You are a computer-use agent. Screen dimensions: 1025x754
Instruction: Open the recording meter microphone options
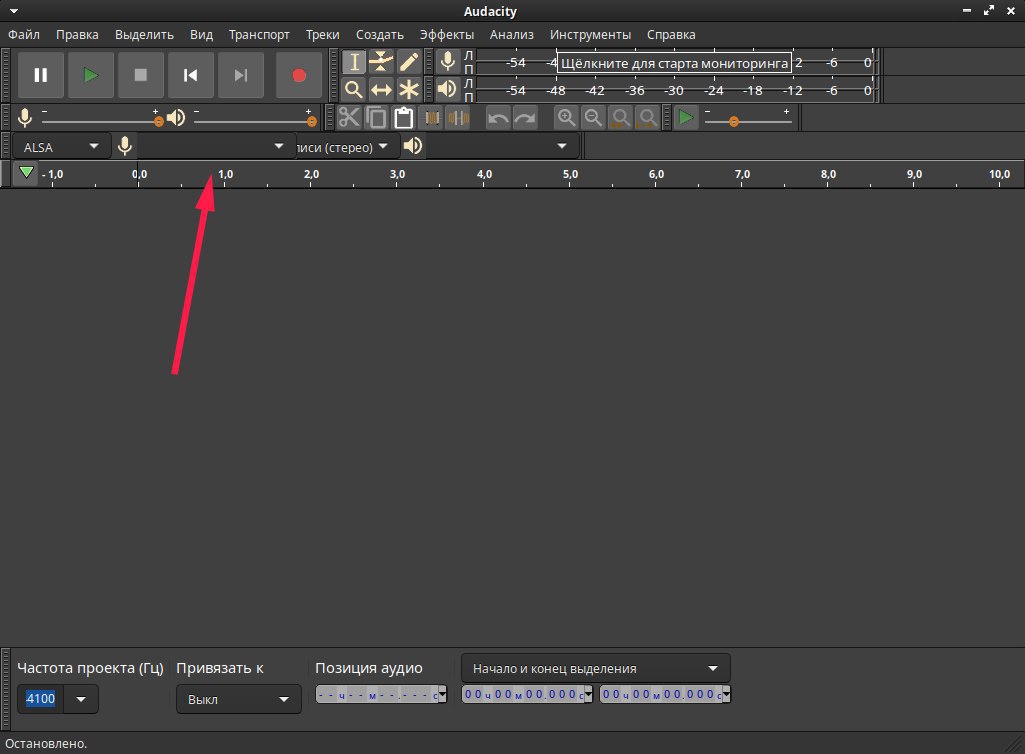448,62
